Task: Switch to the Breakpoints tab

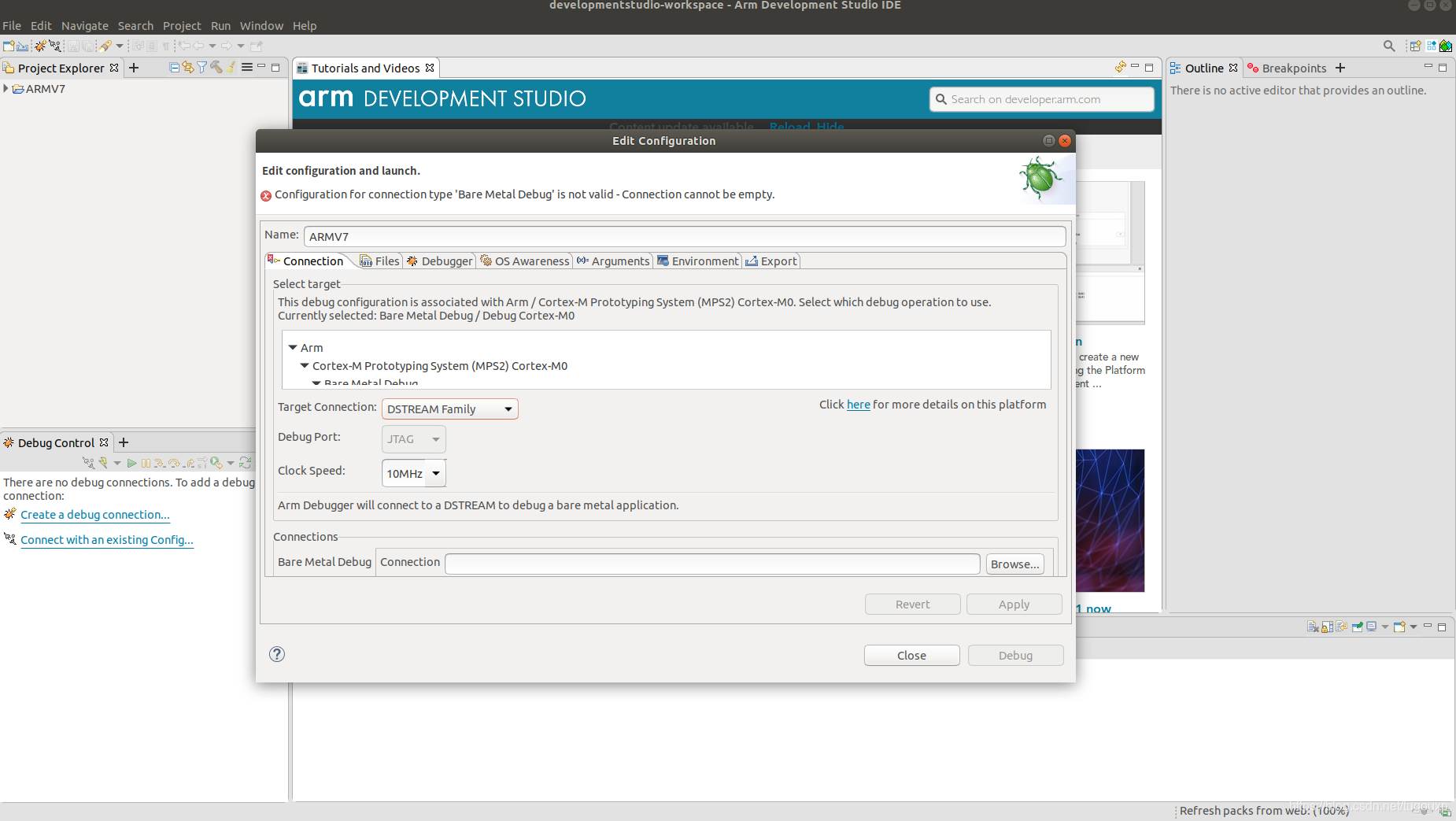Action: tap(1287, 68)
